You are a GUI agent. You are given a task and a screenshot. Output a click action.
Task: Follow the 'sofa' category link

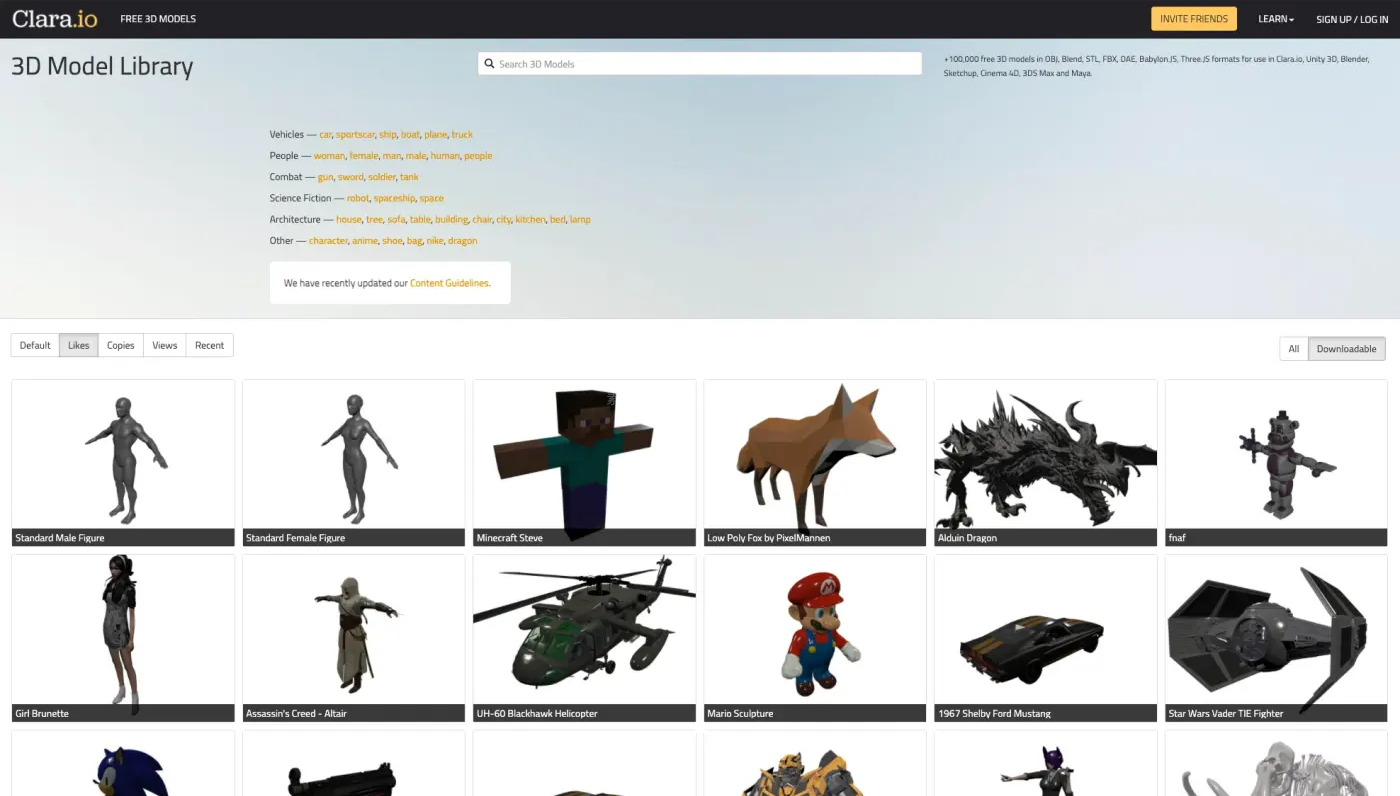(396, 219)
